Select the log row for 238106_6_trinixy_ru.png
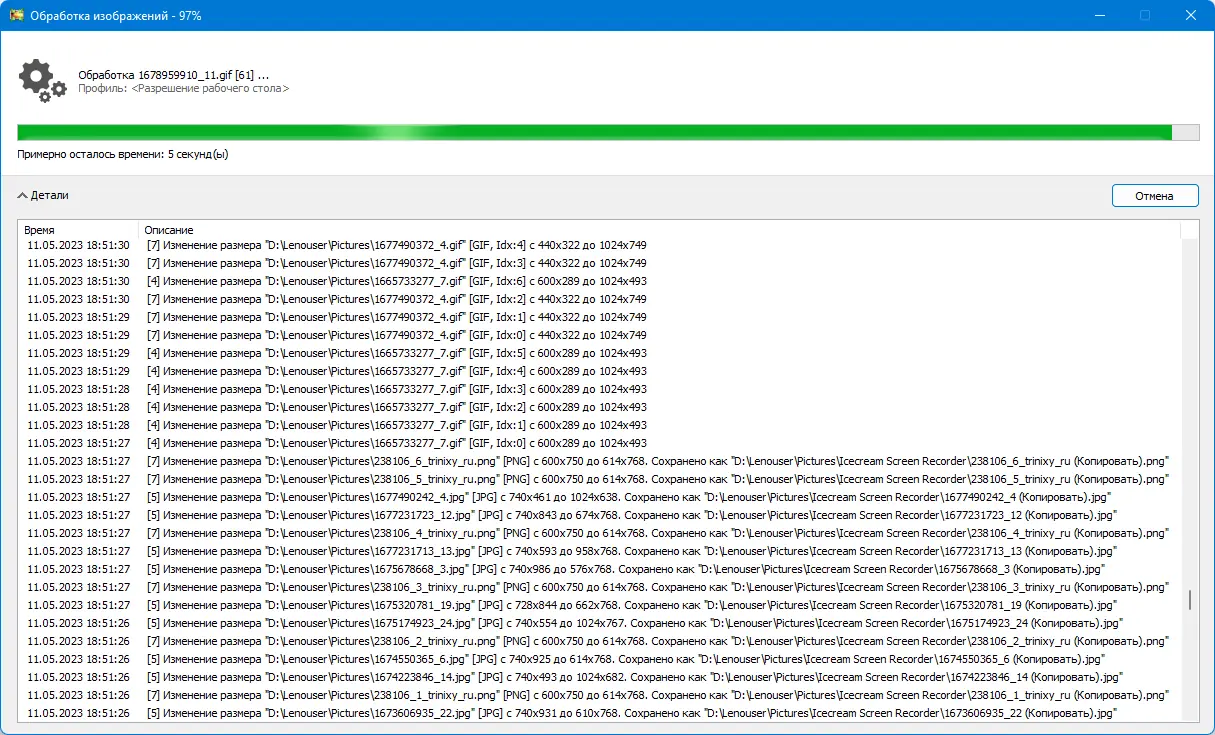Screen dimensions: 1215x735 coord(600,461)
